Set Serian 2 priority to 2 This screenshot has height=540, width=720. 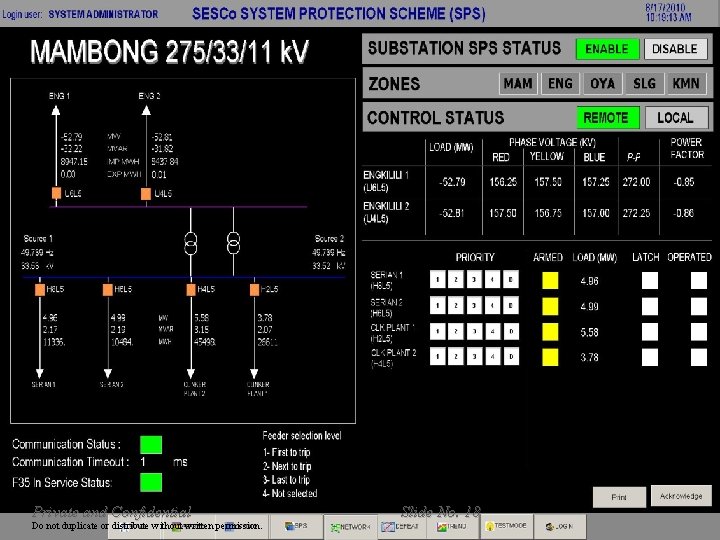point(456,305)
